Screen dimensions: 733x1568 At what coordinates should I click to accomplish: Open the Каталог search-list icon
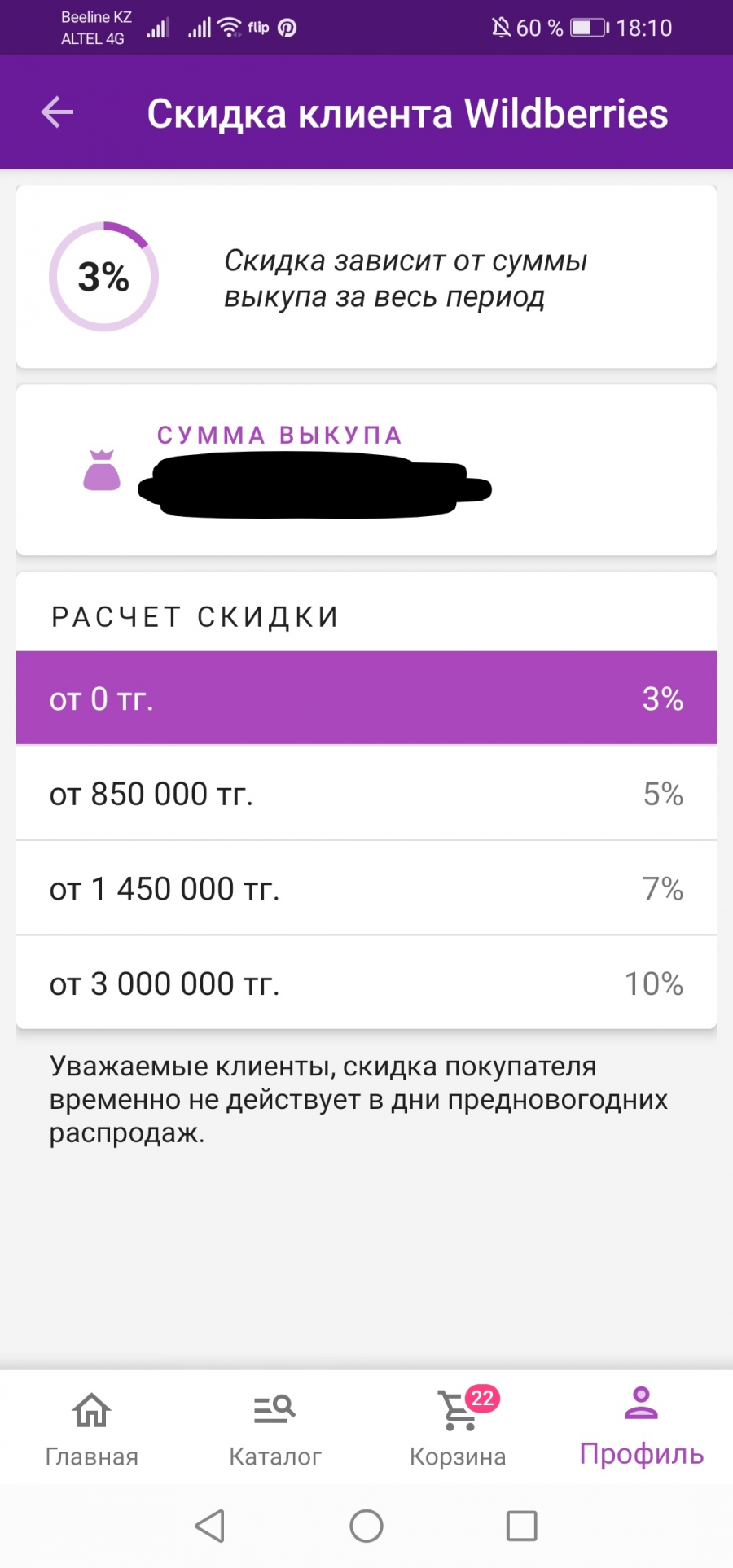274,1408
